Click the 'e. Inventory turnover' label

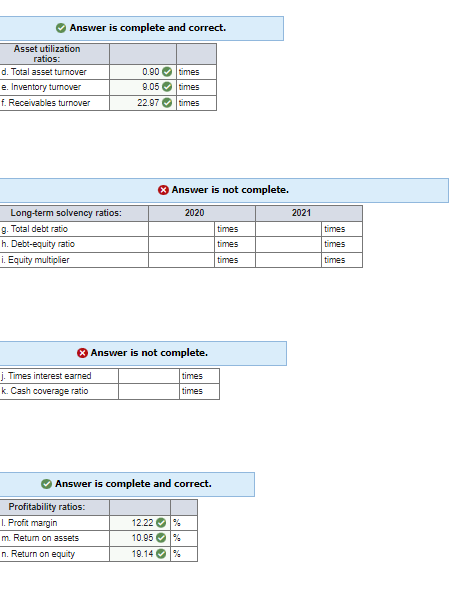41,87
